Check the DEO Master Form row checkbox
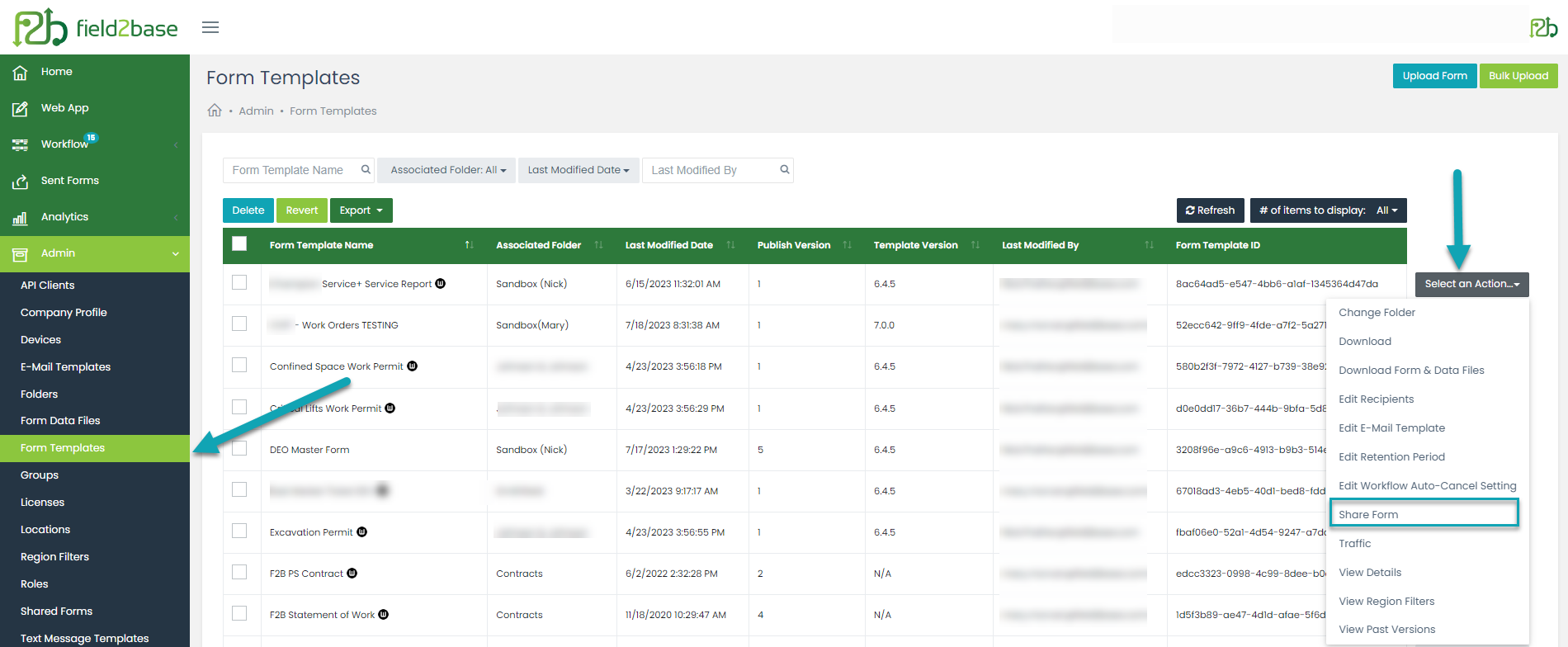 (x=239, y=448)
